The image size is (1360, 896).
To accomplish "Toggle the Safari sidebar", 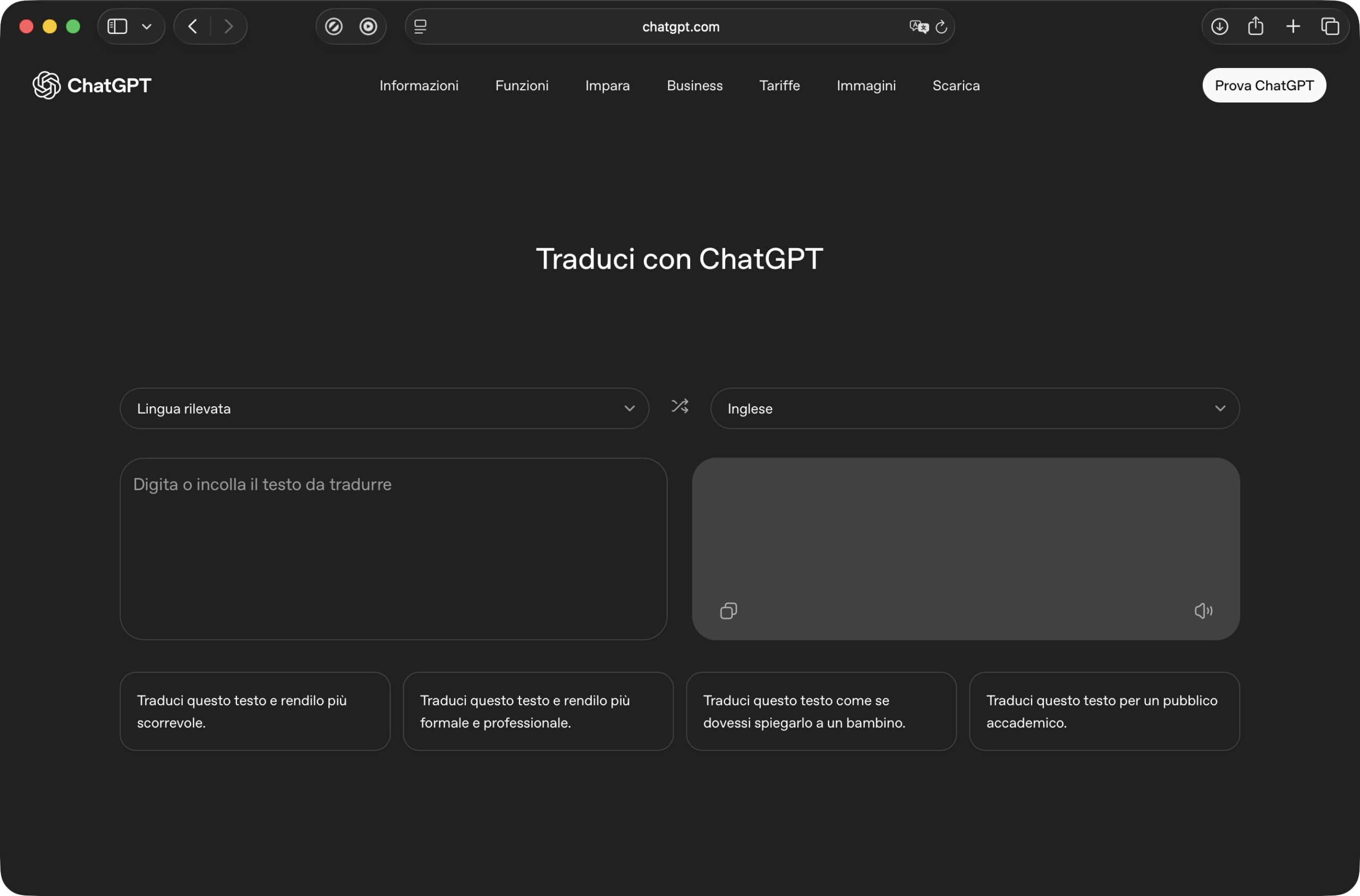I will click(117, 26).
